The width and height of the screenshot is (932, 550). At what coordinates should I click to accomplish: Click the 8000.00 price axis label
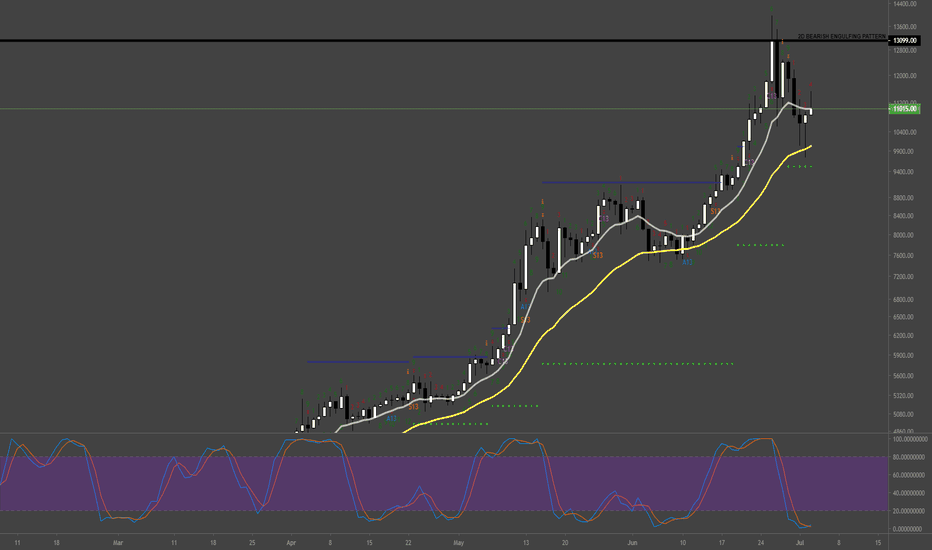pyautogui.click(x=904, y=235)
